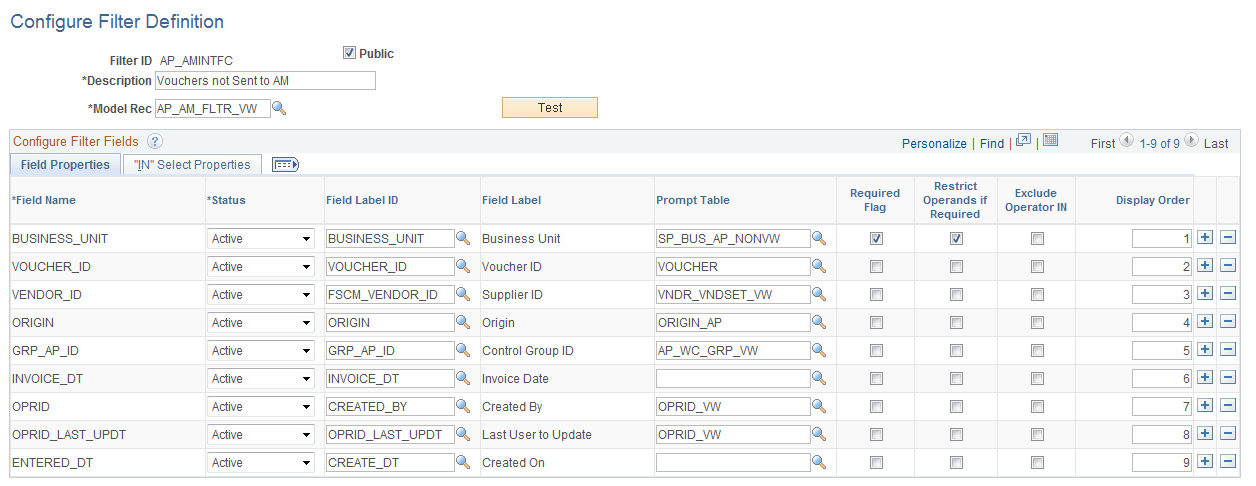Lookup Field Label ID for VOUCHER_ID
Viewport: 1256px width, 486px height.
(x=463, y=267)
